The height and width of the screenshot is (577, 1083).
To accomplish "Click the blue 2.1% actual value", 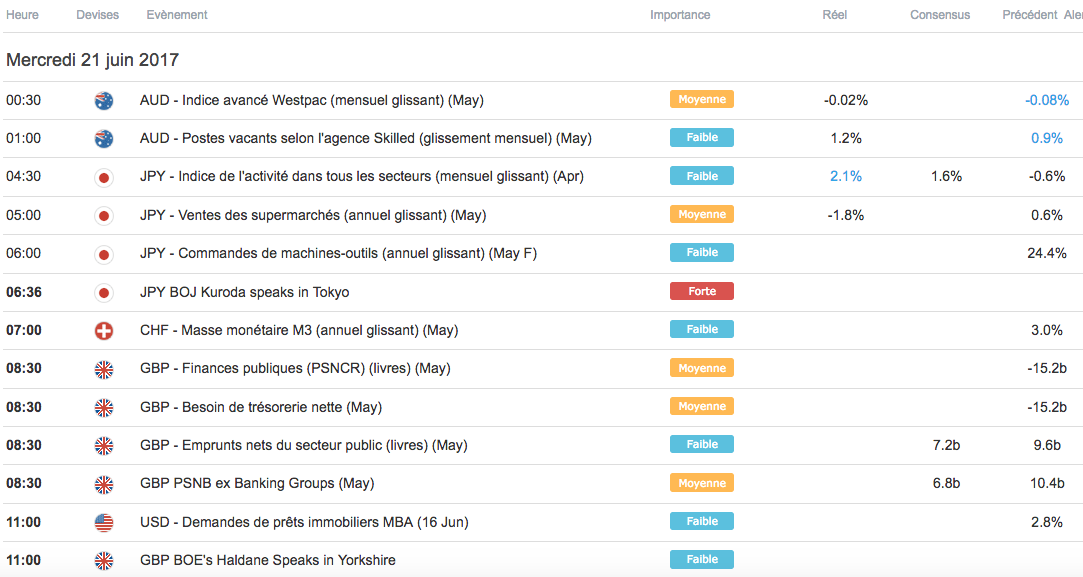I will point(845,176).
